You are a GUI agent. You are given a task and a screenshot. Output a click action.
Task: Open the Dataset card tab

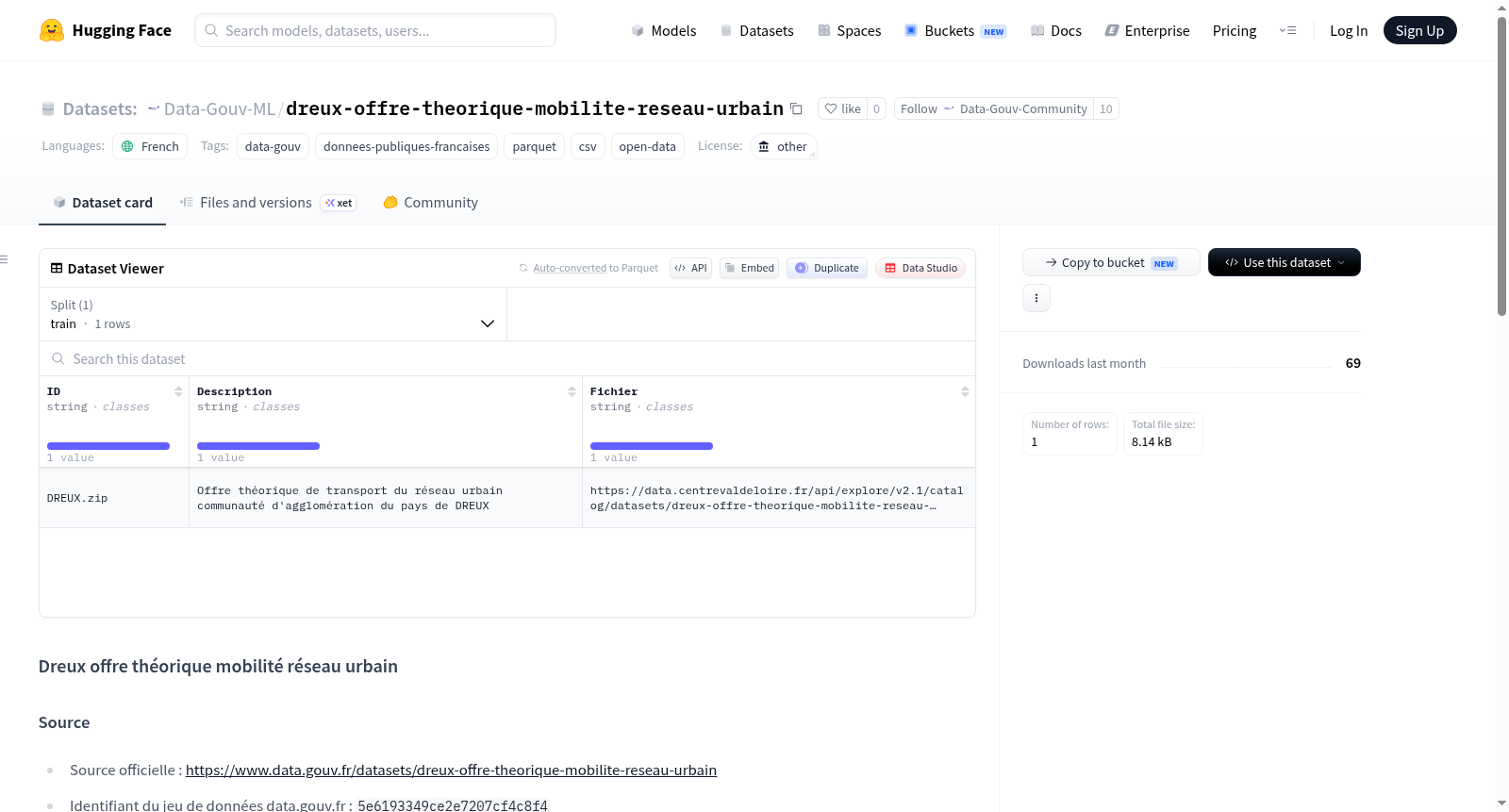[x=103, y=203]
